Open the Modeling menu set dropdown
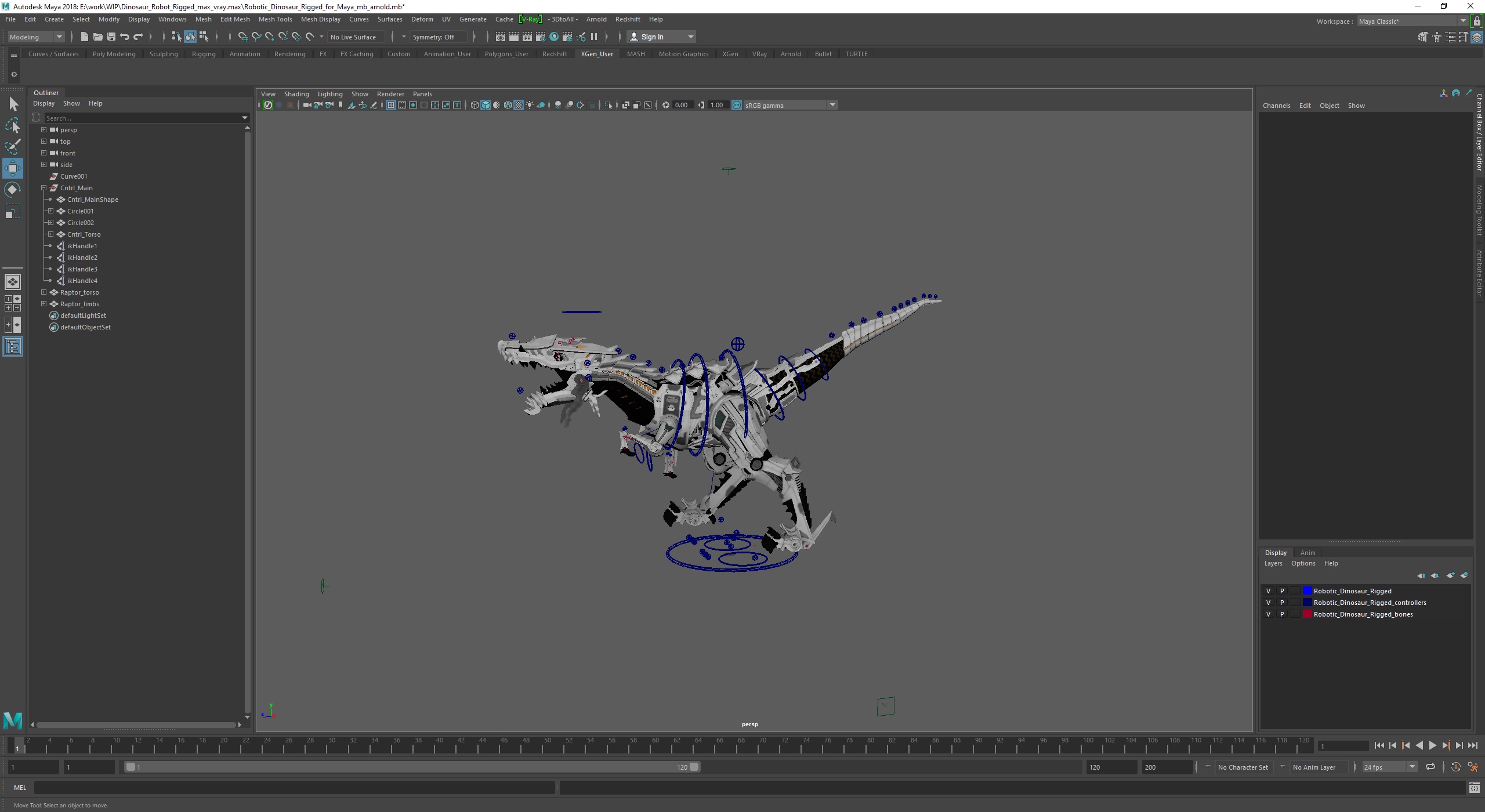The height and width of the screenshot is (812, 1485). coord(36,37)
